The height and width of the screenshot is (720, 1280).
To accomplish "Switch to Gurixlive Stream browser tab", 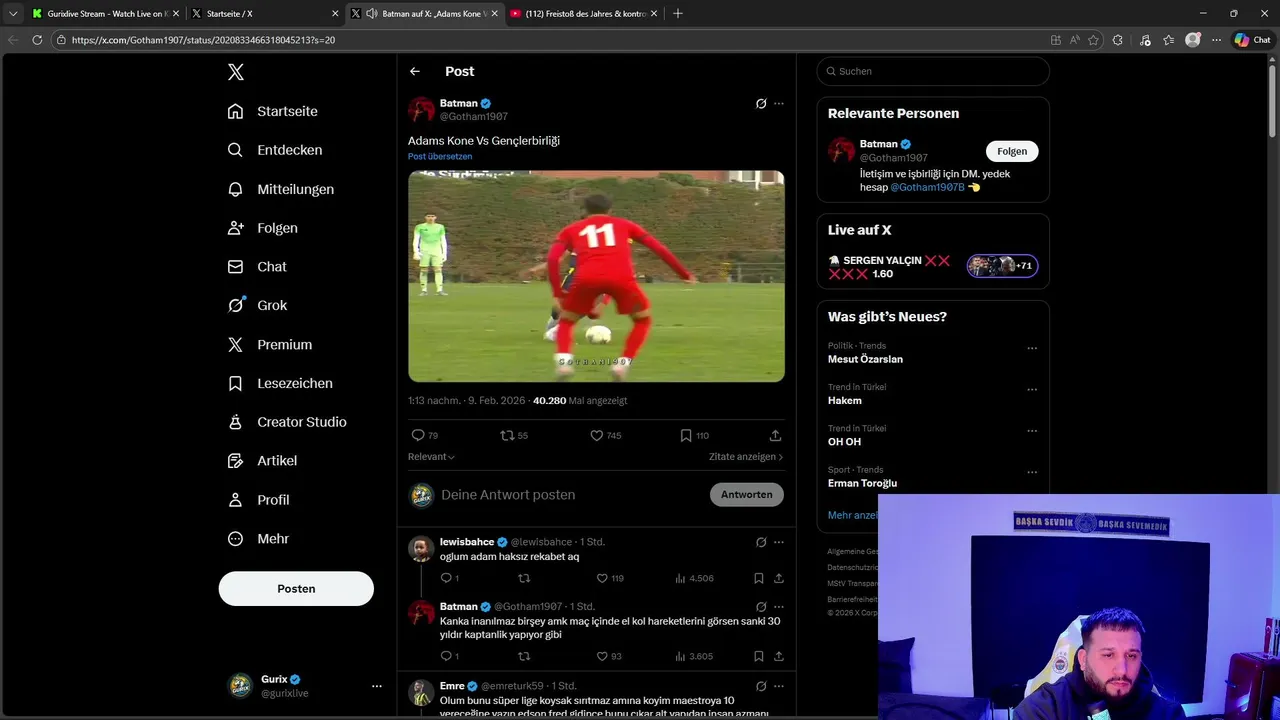I will click(105, 14).
